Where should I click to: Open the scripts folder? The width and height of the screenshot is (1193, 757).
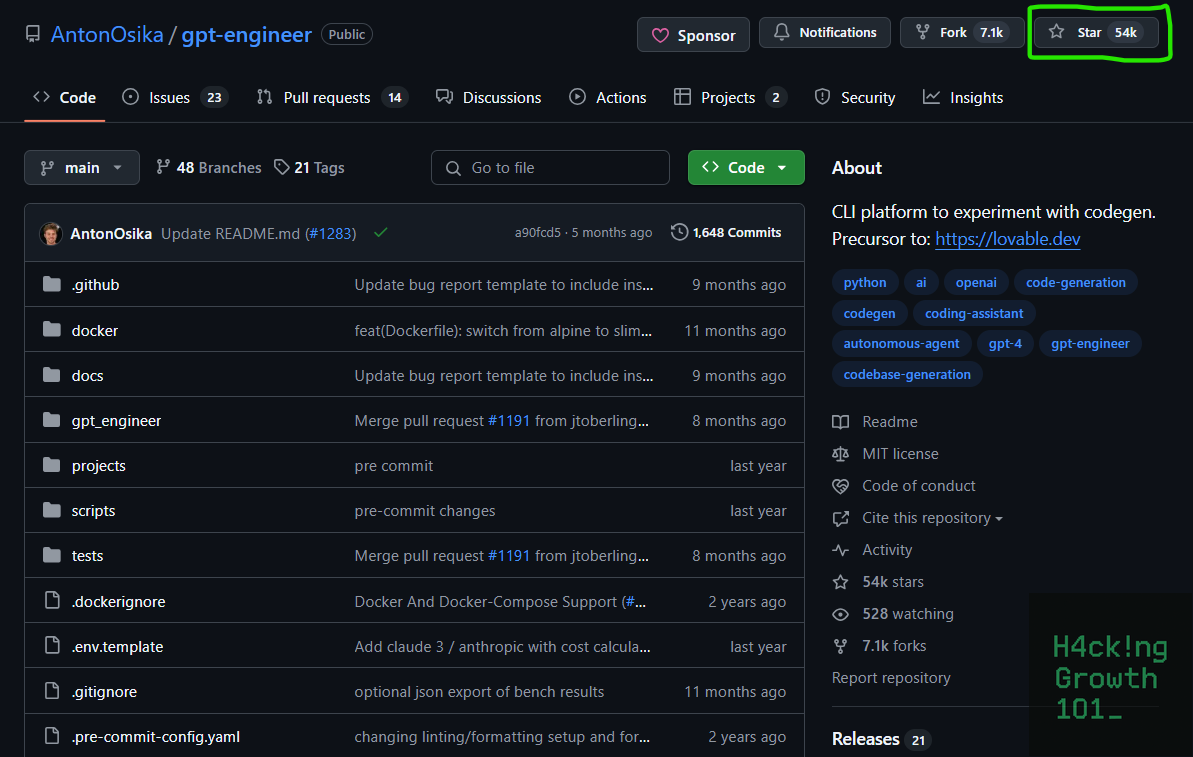coord(94,510)
